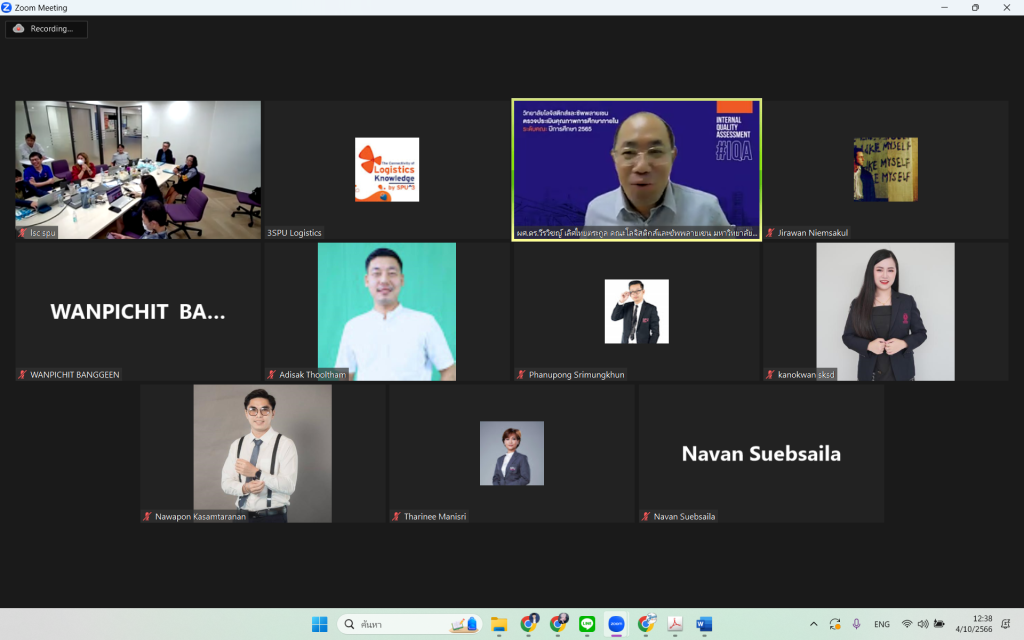Show hidden system tray icons
Viewport: 1024px width, 640px height.
pyautogui.click(x=813, y=624)
